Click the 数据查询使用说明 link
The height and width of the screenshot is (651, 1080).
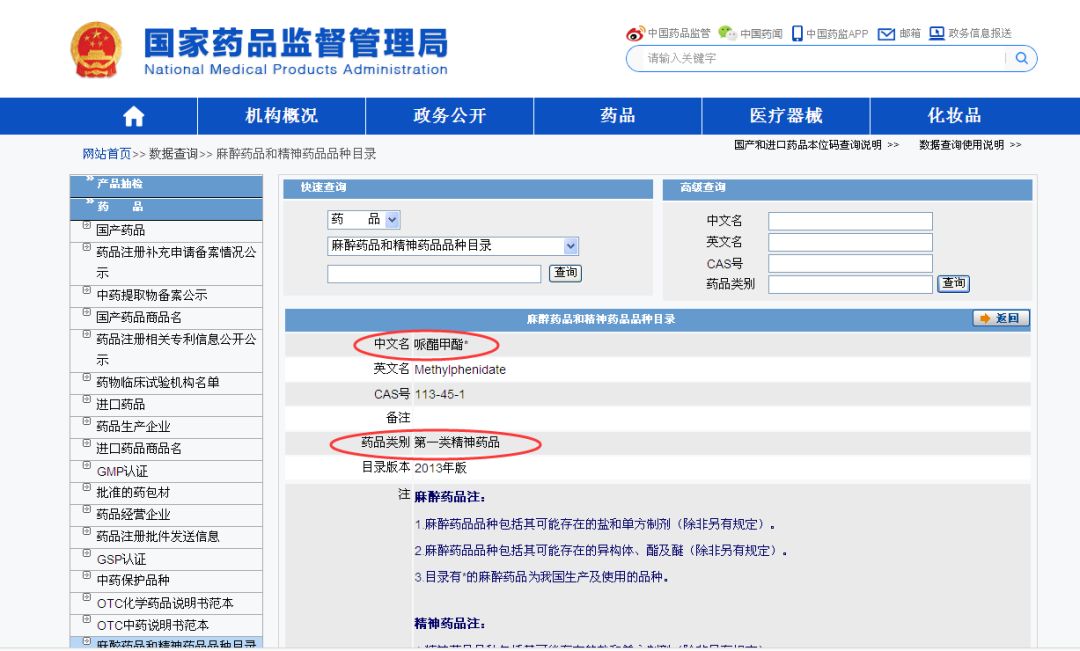(x=960, y=143)
